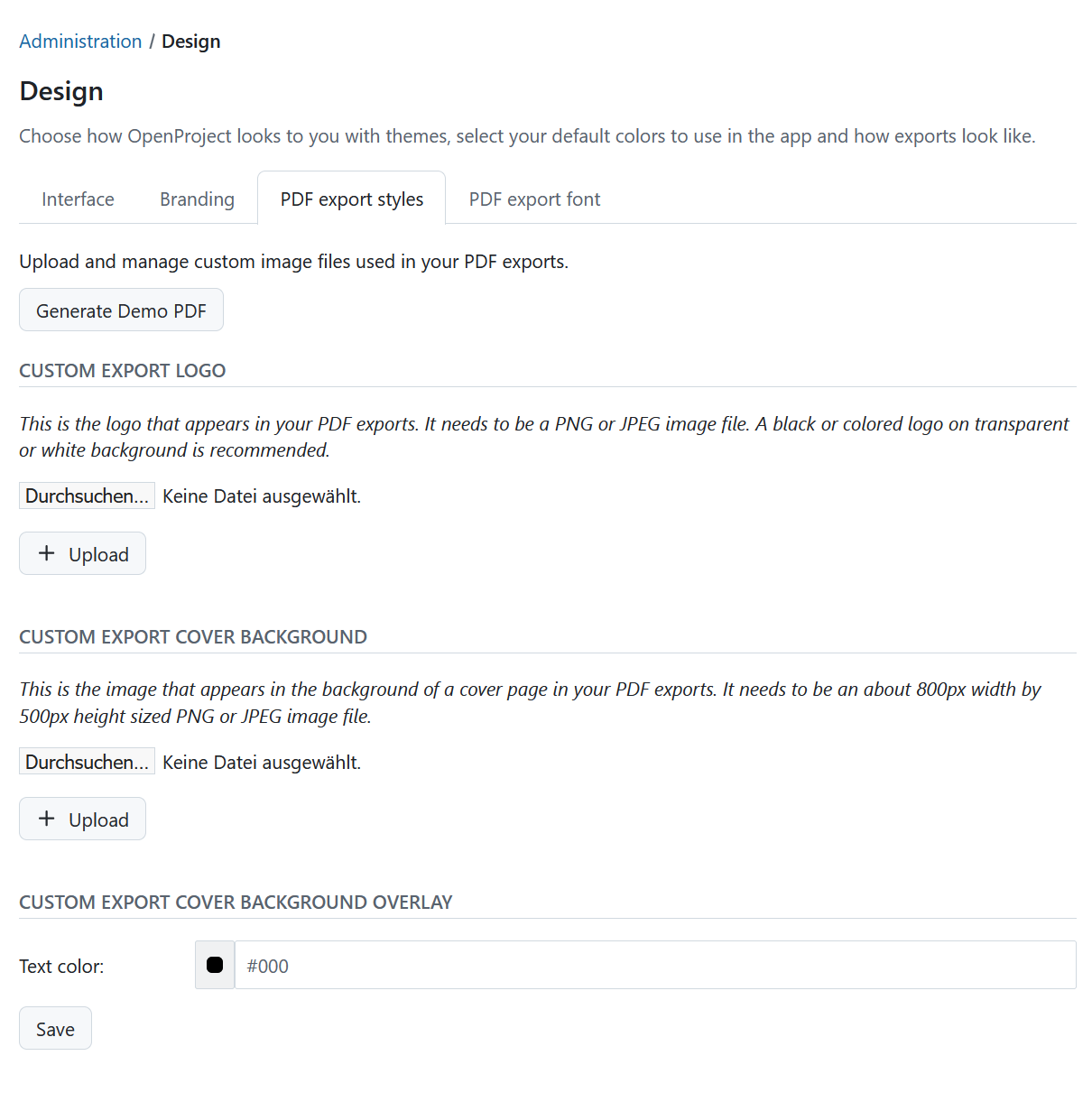Screen dimensions: 1092x1102
Task: Click the Custom Export Cover Background heading
Action: (x=192, y=636)
